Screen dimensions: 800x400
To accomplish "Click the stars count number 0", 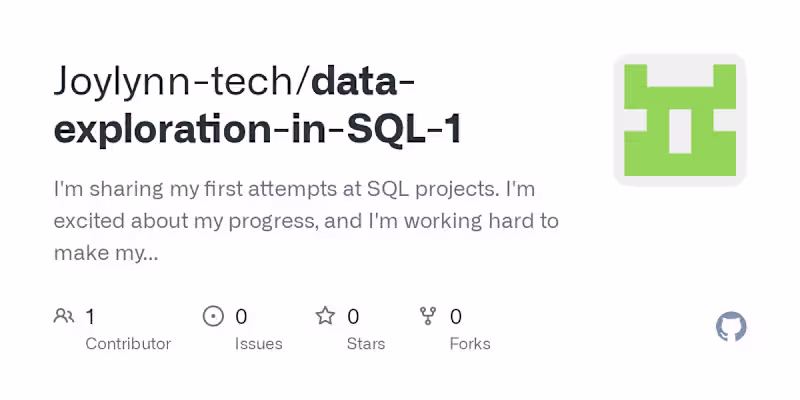I will [x=353, y=317].
